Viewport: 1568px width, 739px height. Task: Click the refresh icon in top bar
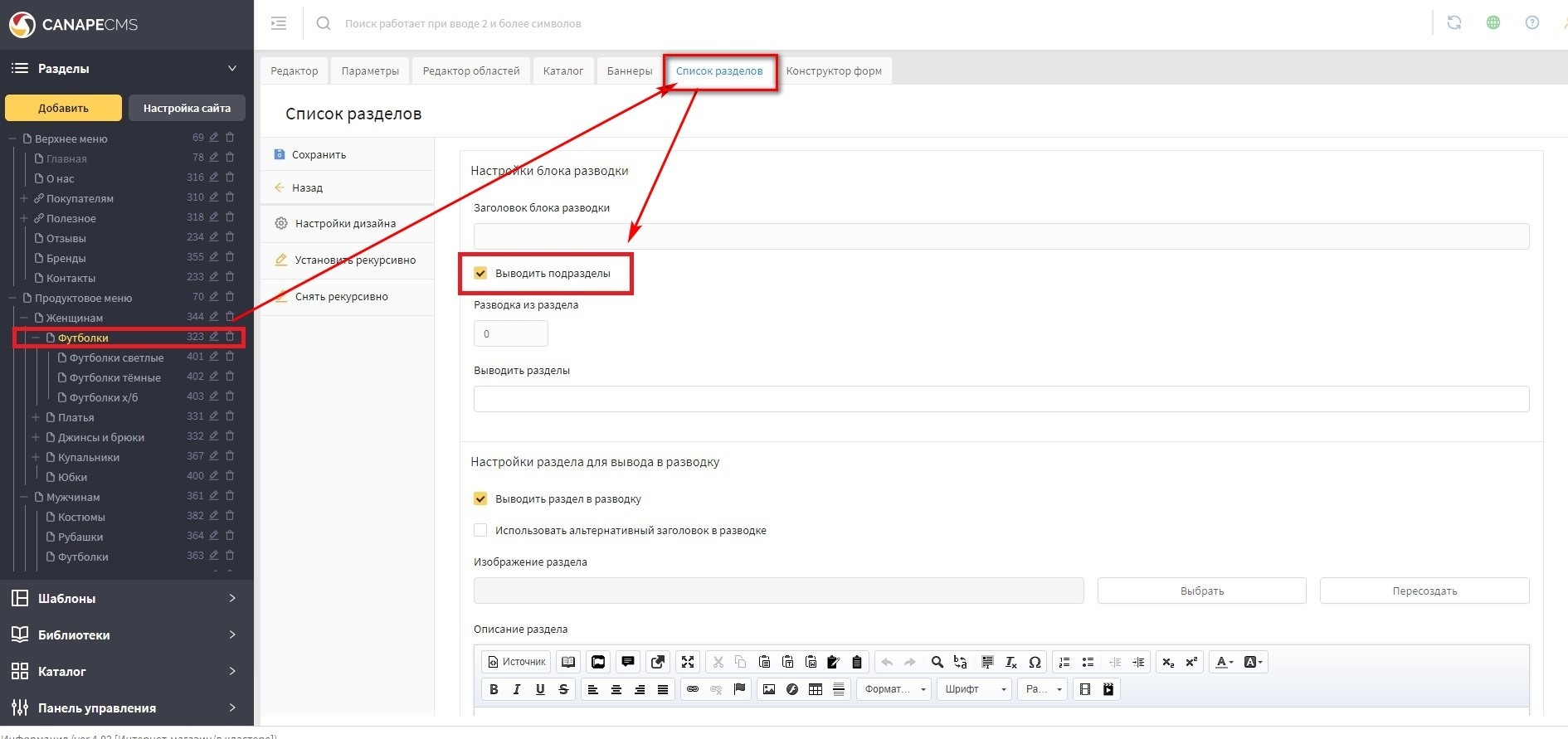[1454, 23]
